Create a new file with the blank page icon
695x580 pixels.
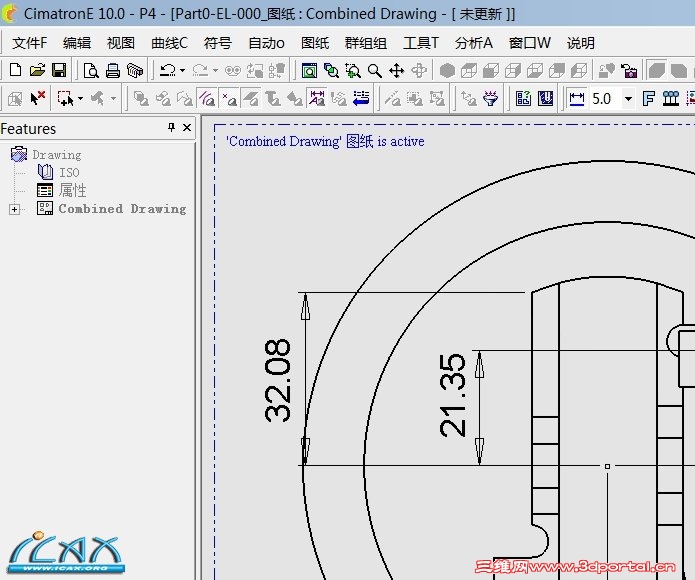click(x=16, y=70)
